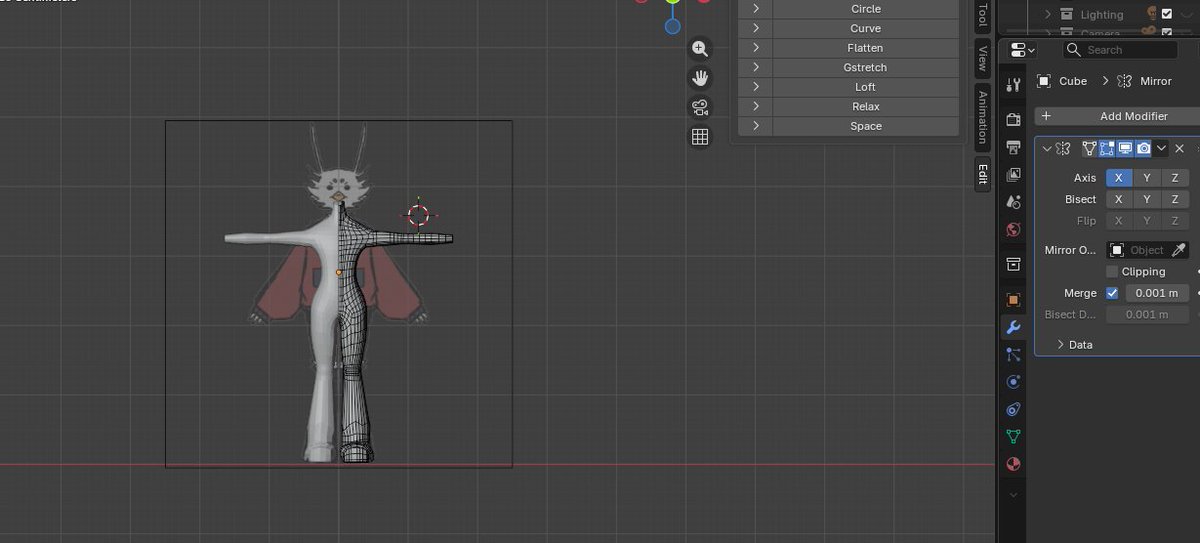Expand the Relax LoopTools options
Image resolution: width=1200 pixels, height=543 pixels.
coord(756,106)
